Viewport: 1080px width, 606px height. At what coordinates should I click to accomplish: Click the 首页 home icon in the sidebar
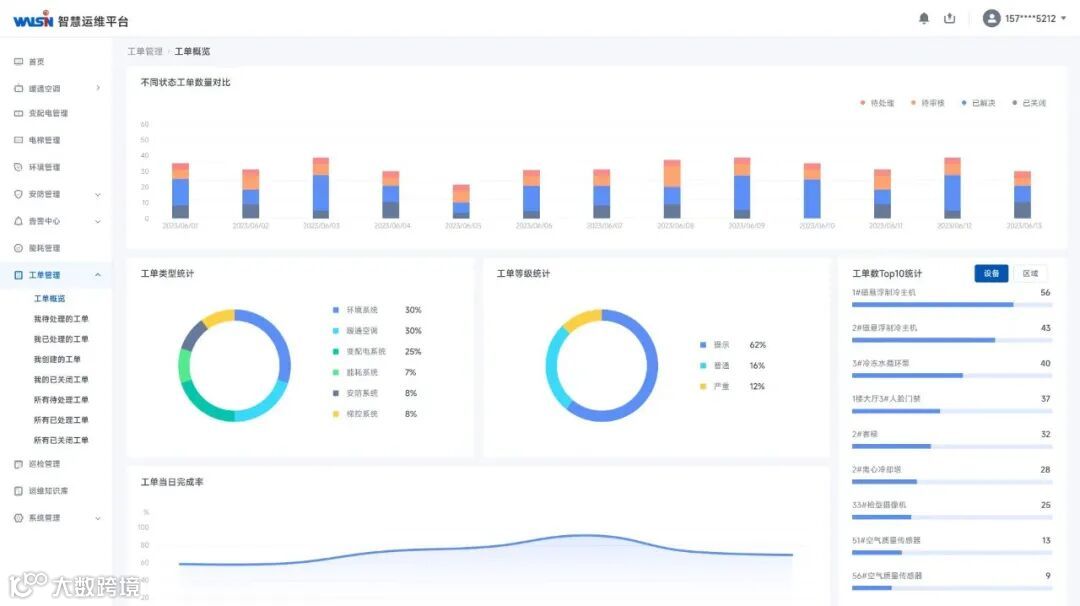point(19,62)
